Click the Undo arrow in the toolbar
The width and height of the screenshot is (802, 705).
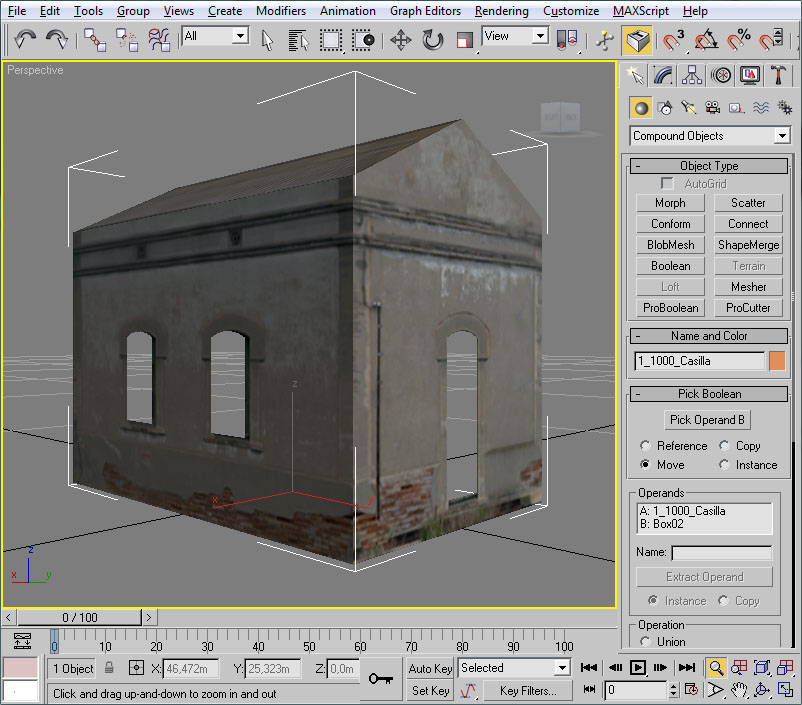point(25,40)
